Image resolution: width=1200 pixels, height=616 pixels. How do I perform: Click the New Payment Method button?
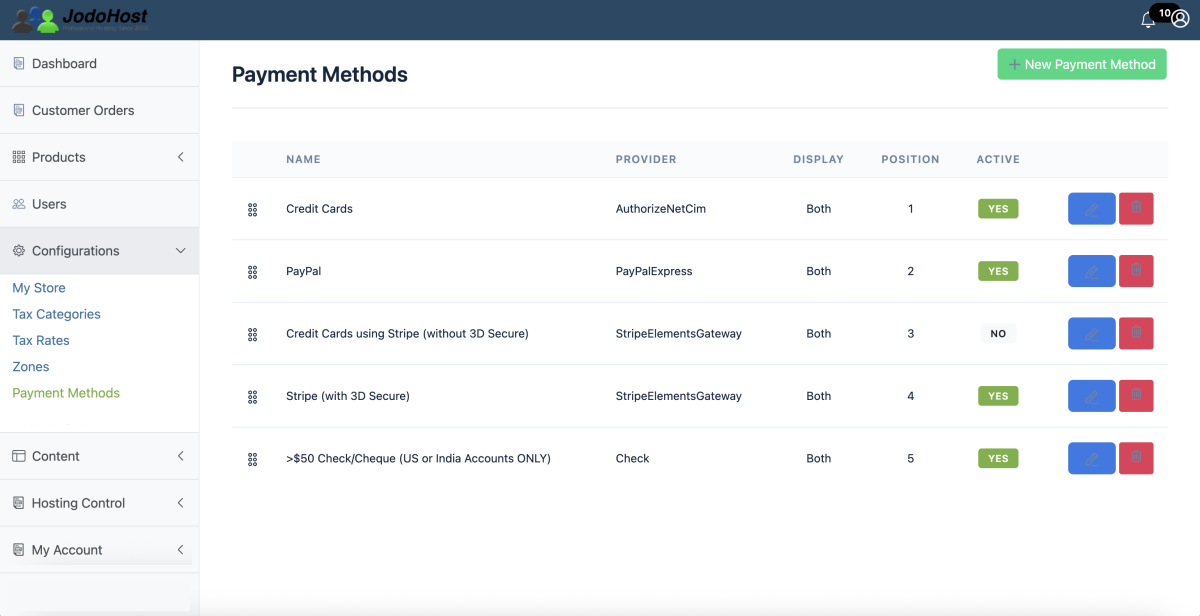(x=1082, y=64)
